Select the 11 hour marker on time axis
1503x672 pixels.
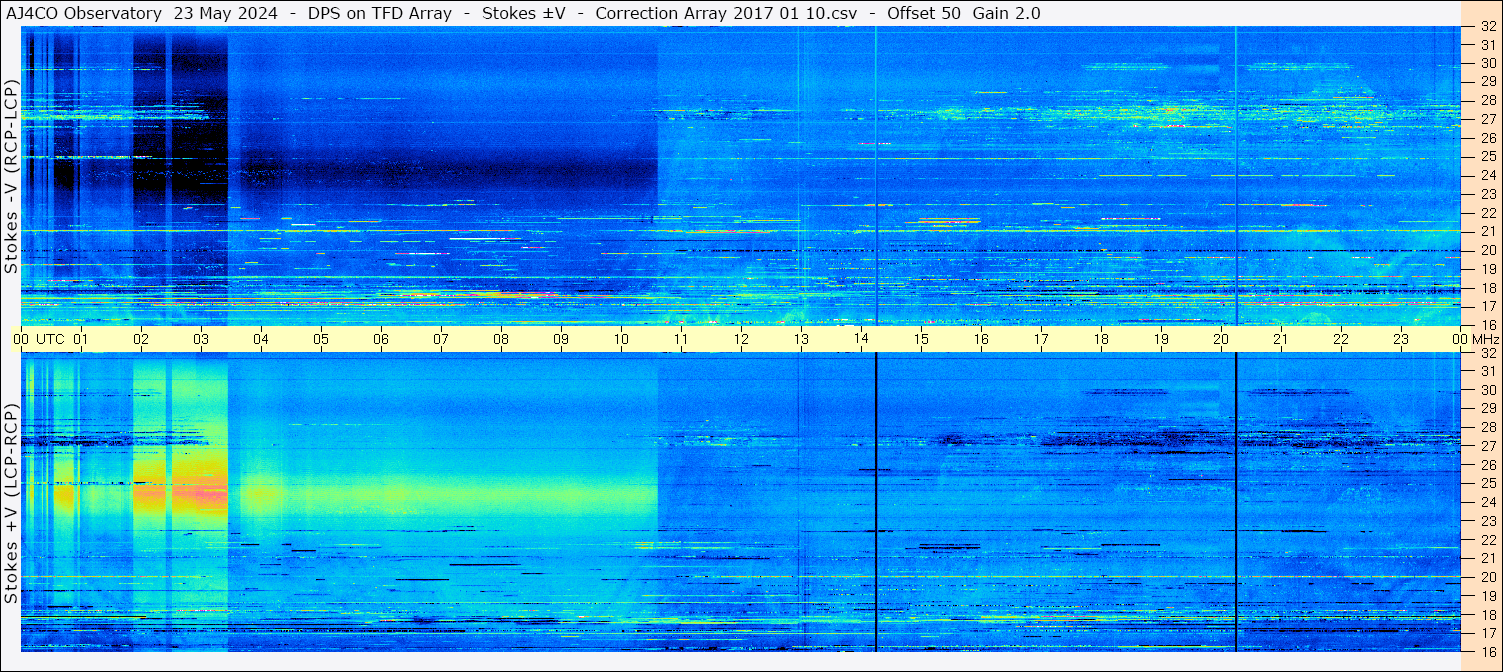pyautogui.click(x=681, y=339)
